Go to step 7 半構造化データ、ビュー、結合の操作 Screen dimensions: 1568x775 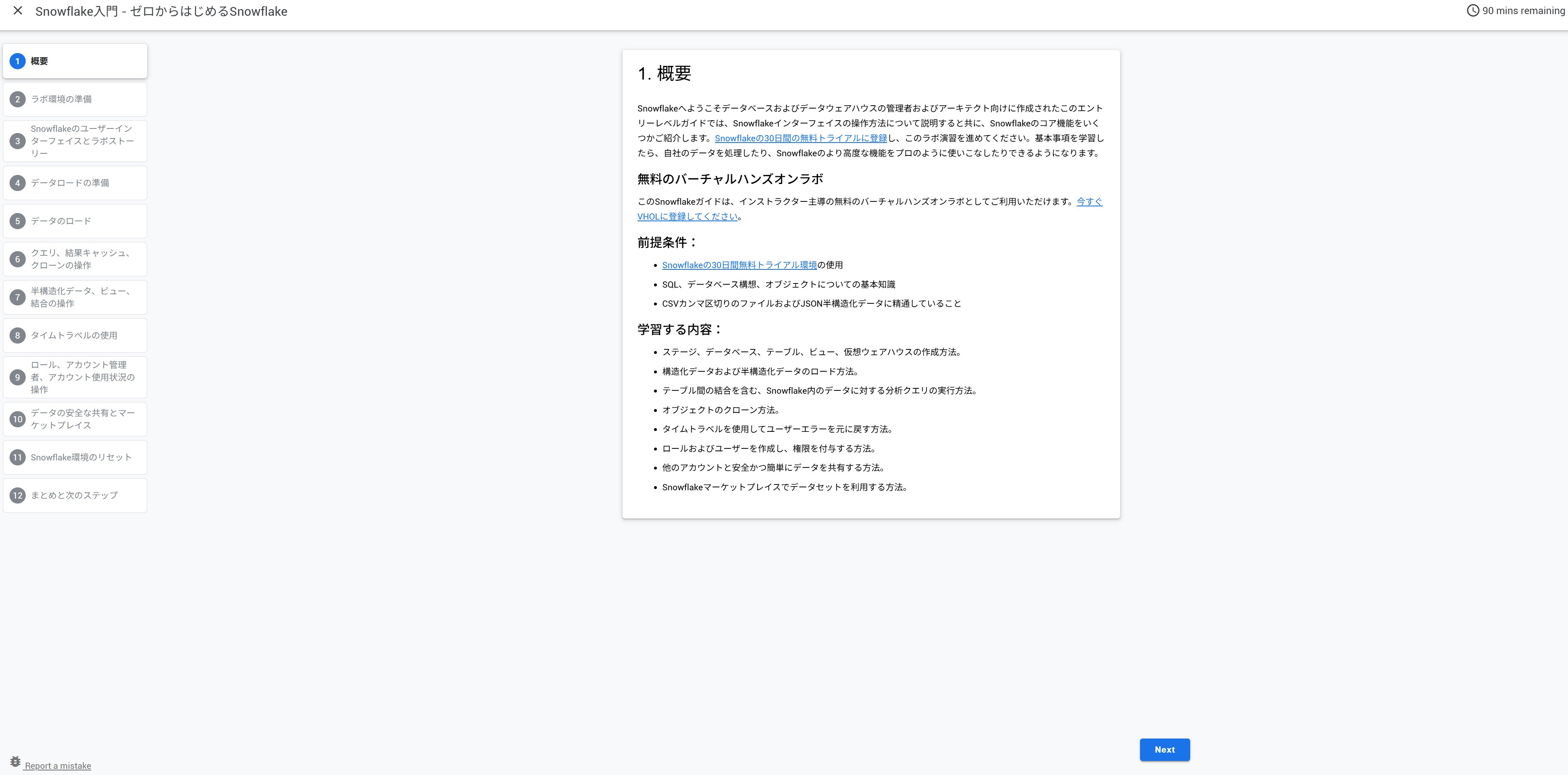[75, 298]
